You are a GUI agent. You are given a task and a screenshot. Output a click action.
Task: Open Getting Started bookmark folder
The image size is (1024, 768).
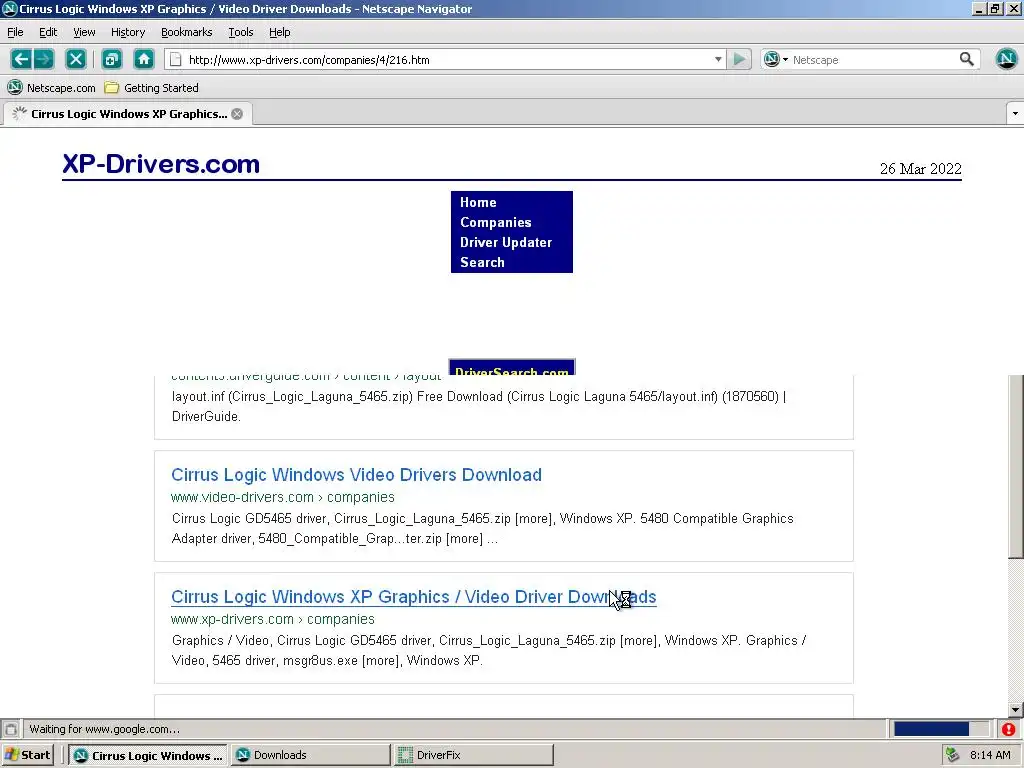point(152,88)
